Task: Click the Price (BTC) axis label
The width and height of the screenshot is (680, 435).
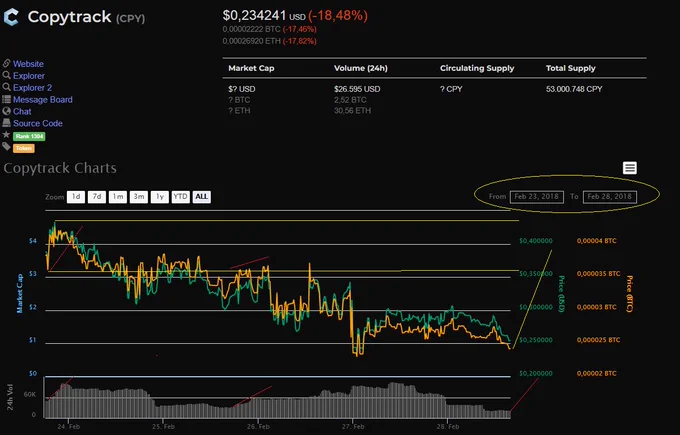Action: tap(629, 294)
